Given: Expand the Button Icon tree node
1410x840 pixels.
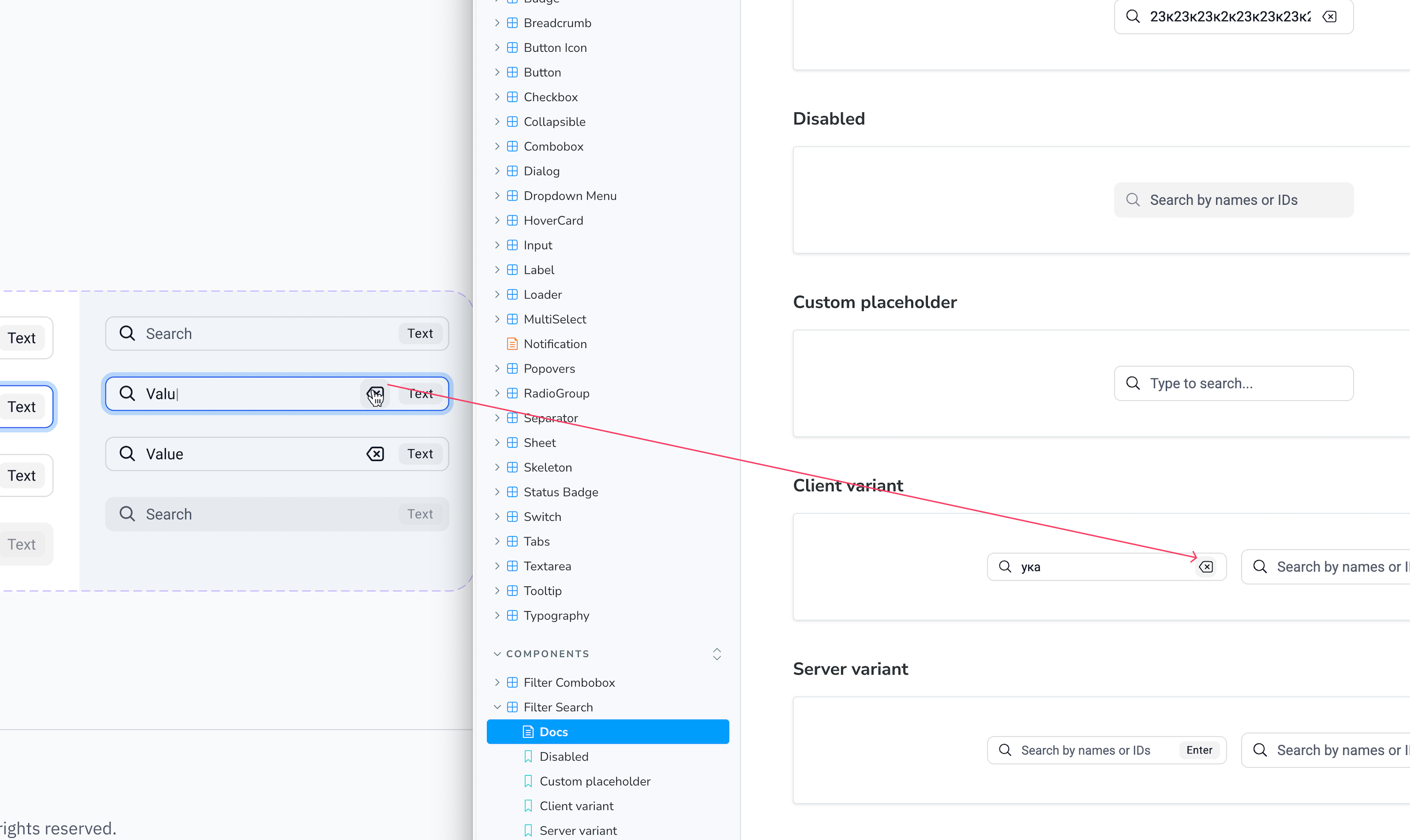Looking at the screenshot, I should (497, 48).
